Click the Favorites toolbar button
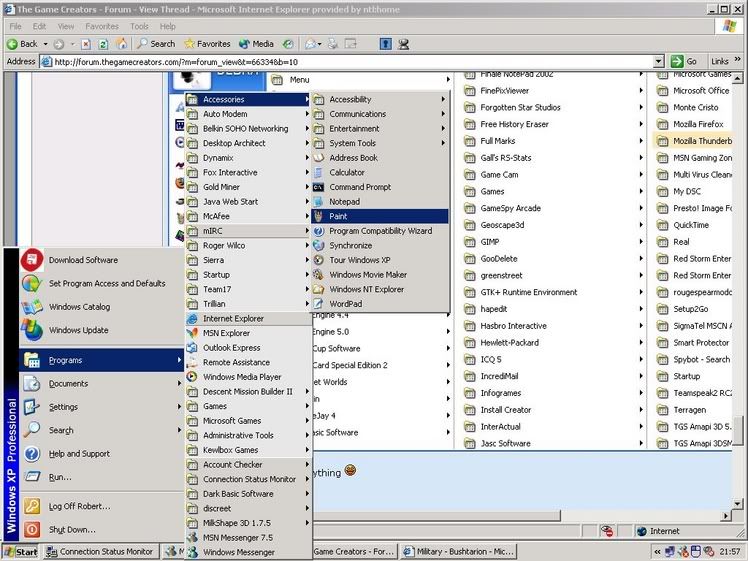Viewport: 748px width, 561px height. 208,44
